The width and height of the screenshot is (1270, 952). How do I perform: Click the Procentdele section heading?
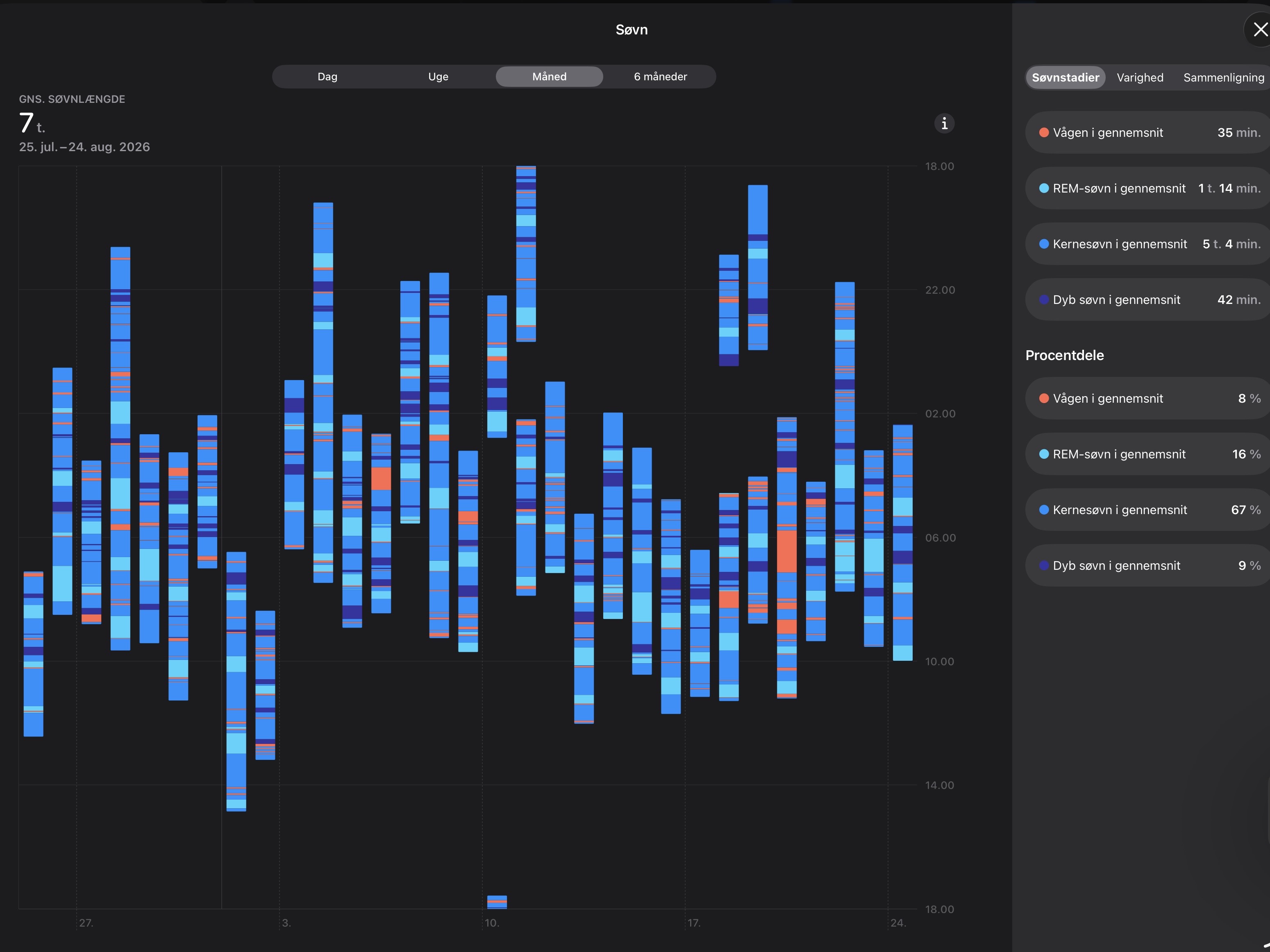pyautogui.click(x=1064, y=355)
